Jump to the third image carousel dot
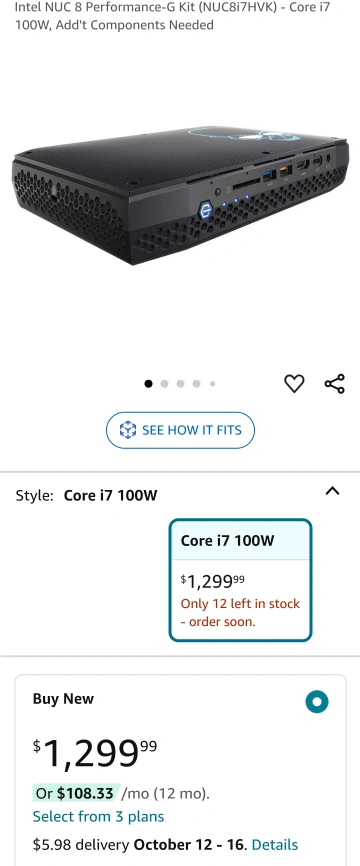This screenshot has width=360, height=866. tap(180, 384)
